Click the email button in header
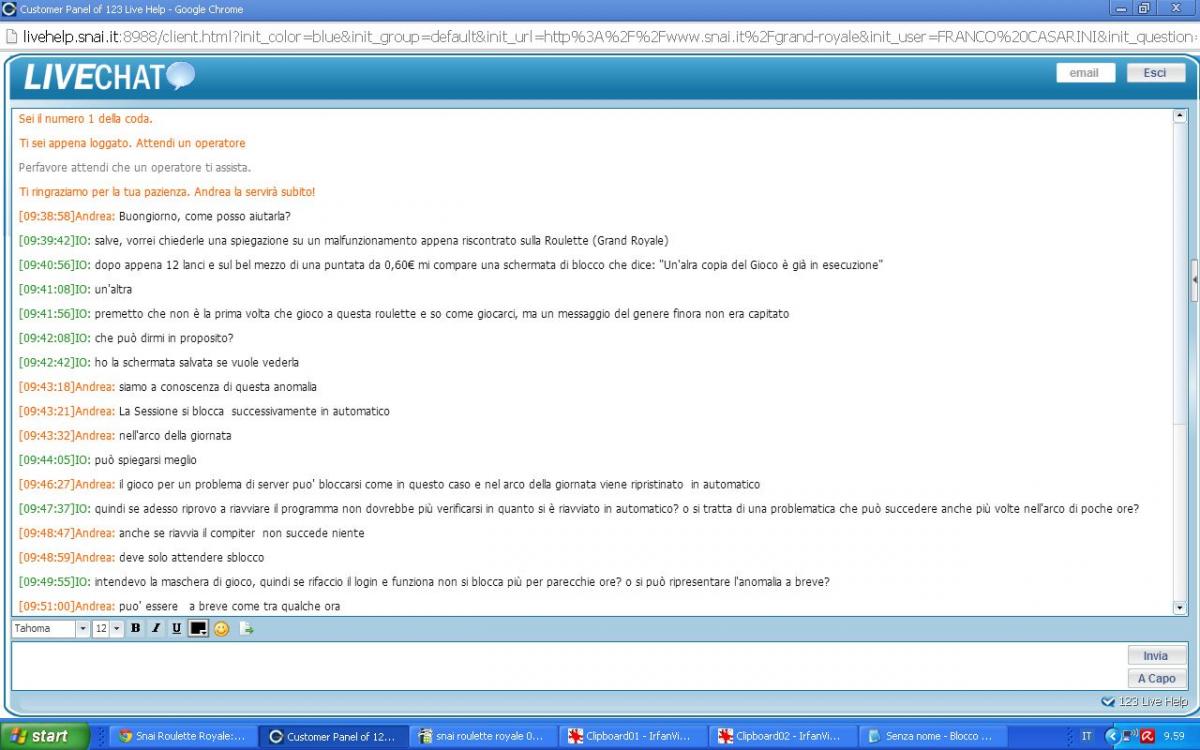This screenshot has width=1200, height=750. tap(1085, 73)
